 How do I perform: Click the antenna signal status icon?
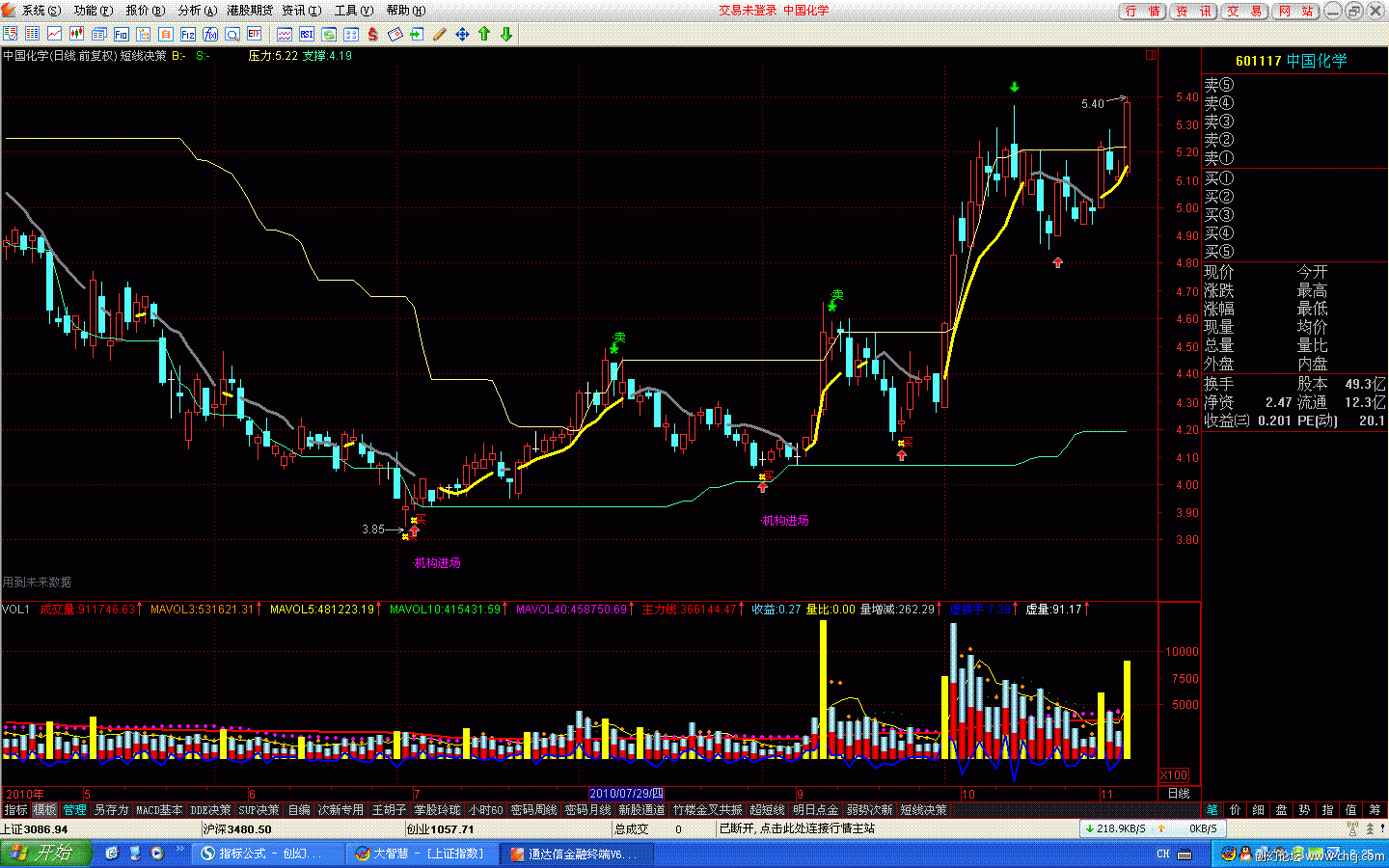click(x=1353, y=827)
